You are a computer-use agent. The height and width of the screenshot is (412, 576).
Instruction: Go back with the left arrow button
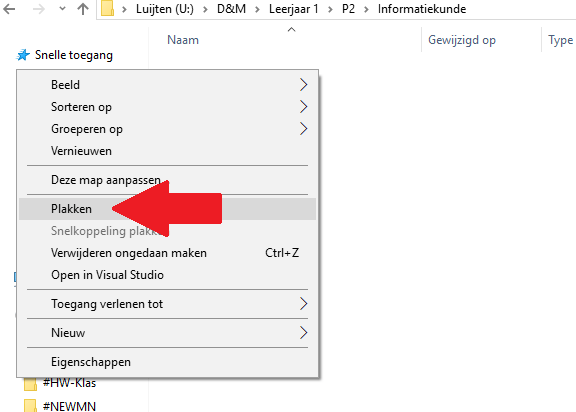coord(9,9)
